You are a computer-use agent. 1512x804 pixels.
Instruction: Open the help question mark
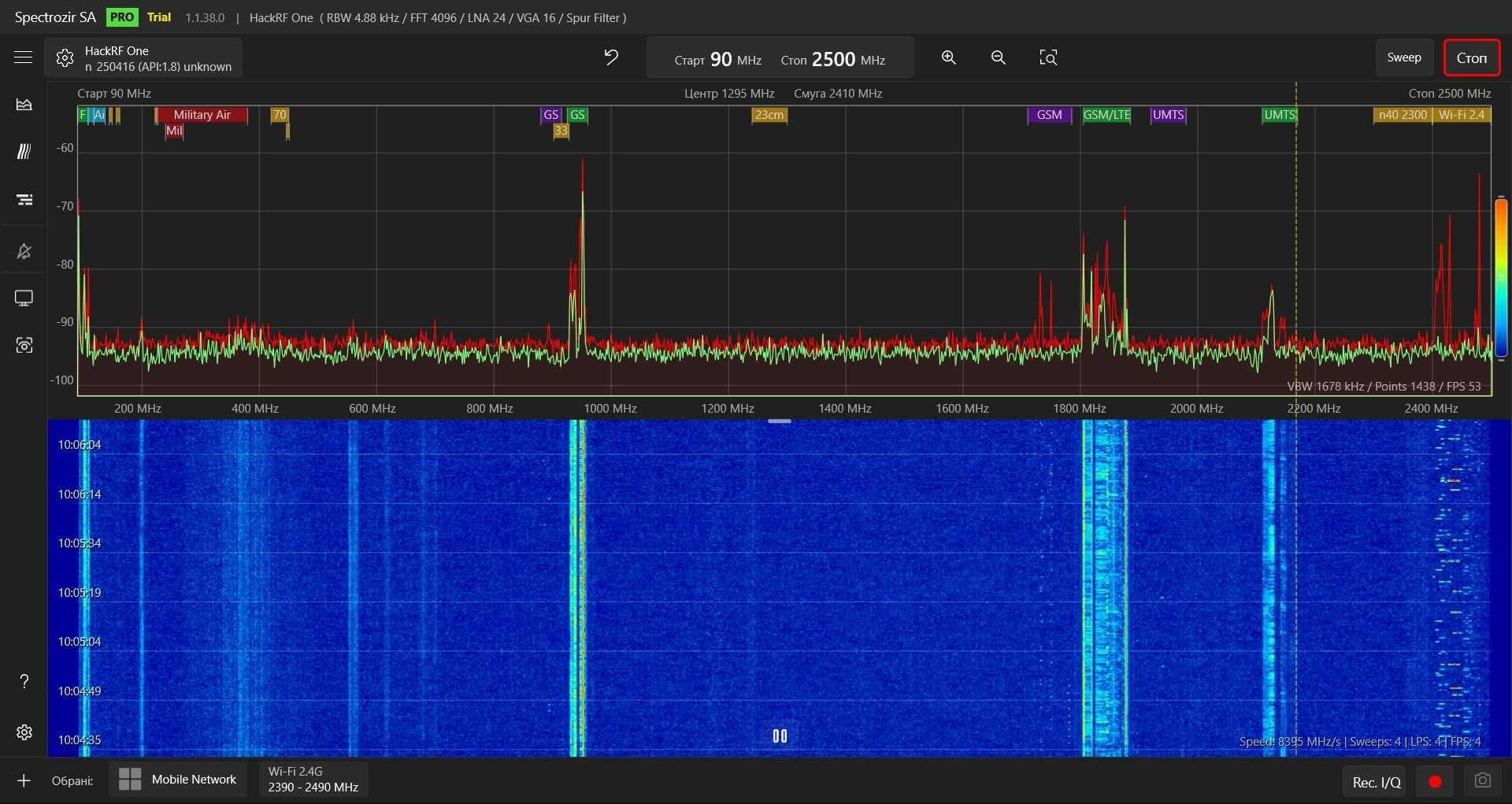(24, 681)
